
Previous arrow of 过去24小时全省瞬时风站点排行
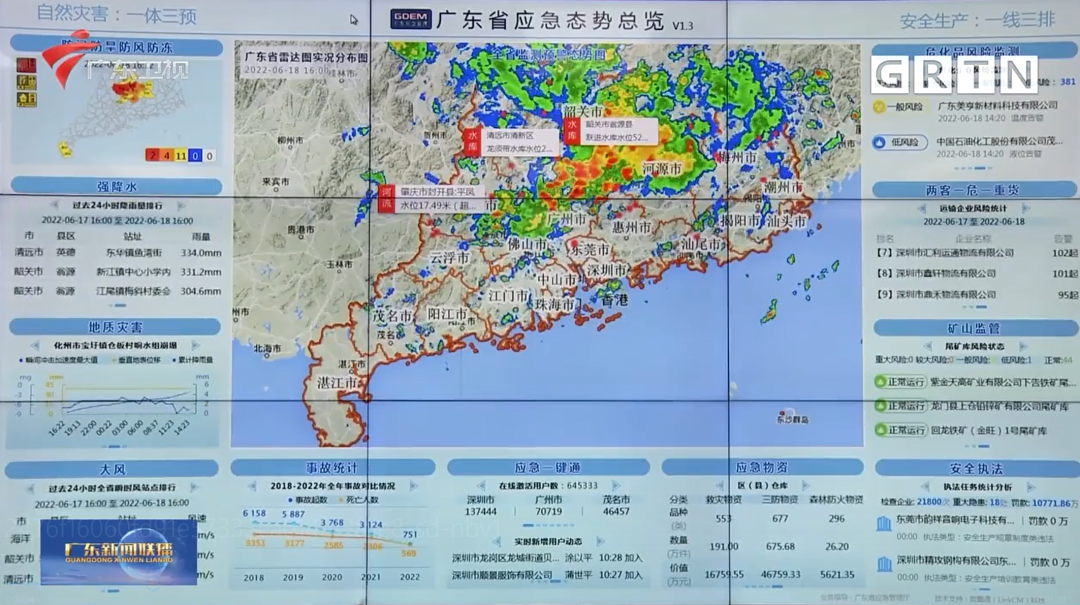coord(31,488)
